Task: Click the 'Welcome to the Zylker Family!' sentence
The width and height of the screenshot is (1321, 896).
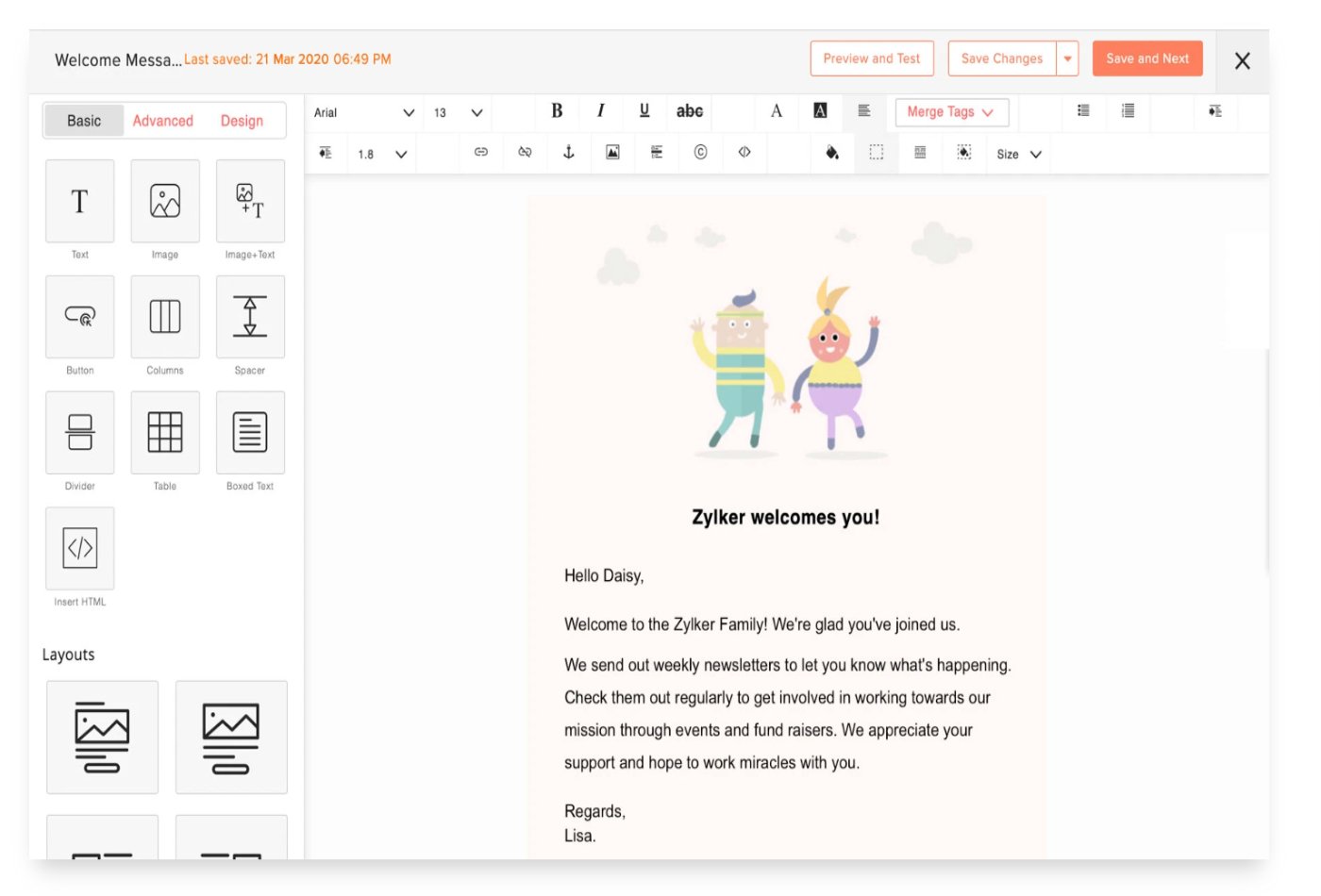Action: point(761,624)
